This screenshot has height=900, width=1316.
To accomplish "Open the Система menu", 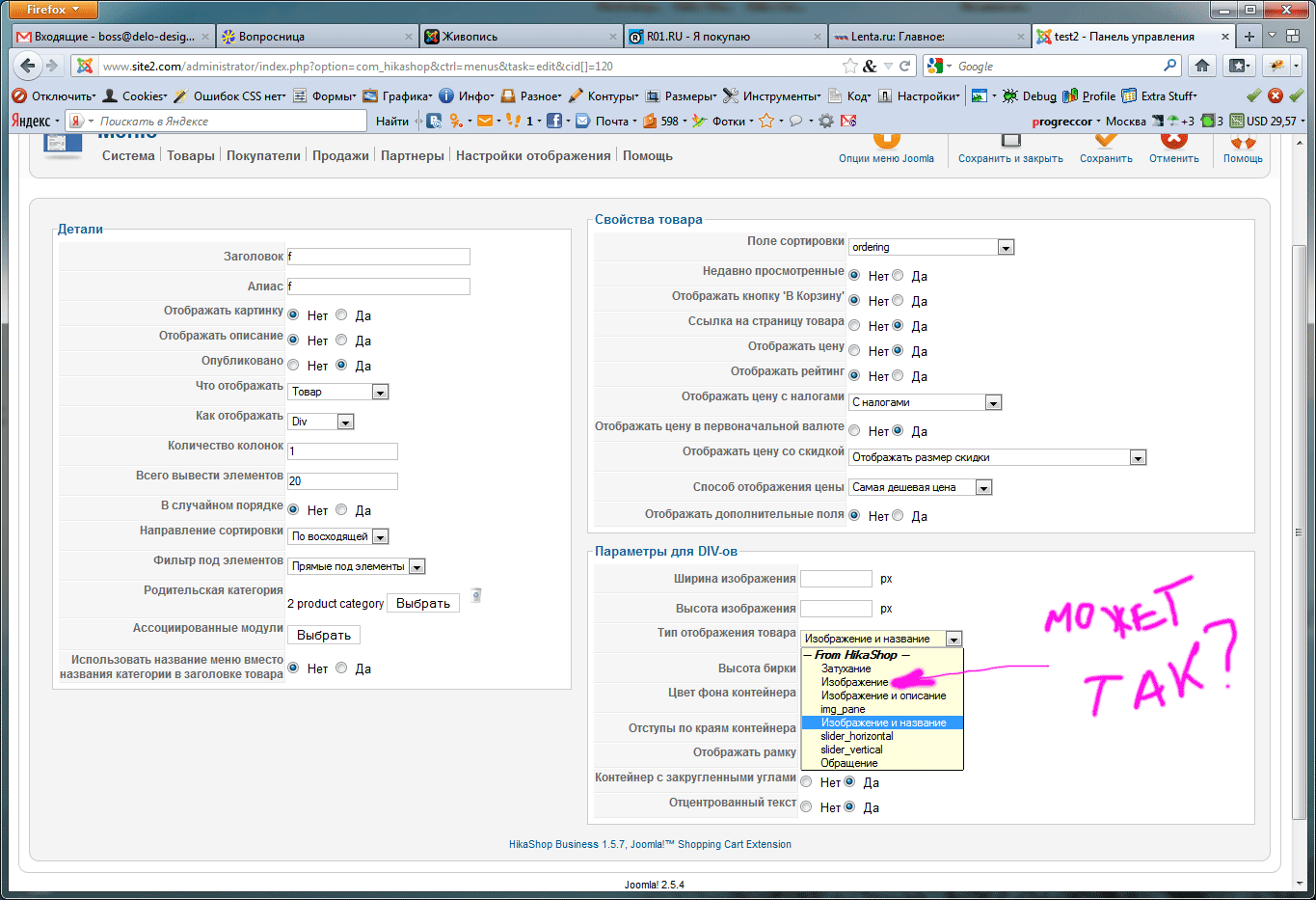I will point(128,155).
